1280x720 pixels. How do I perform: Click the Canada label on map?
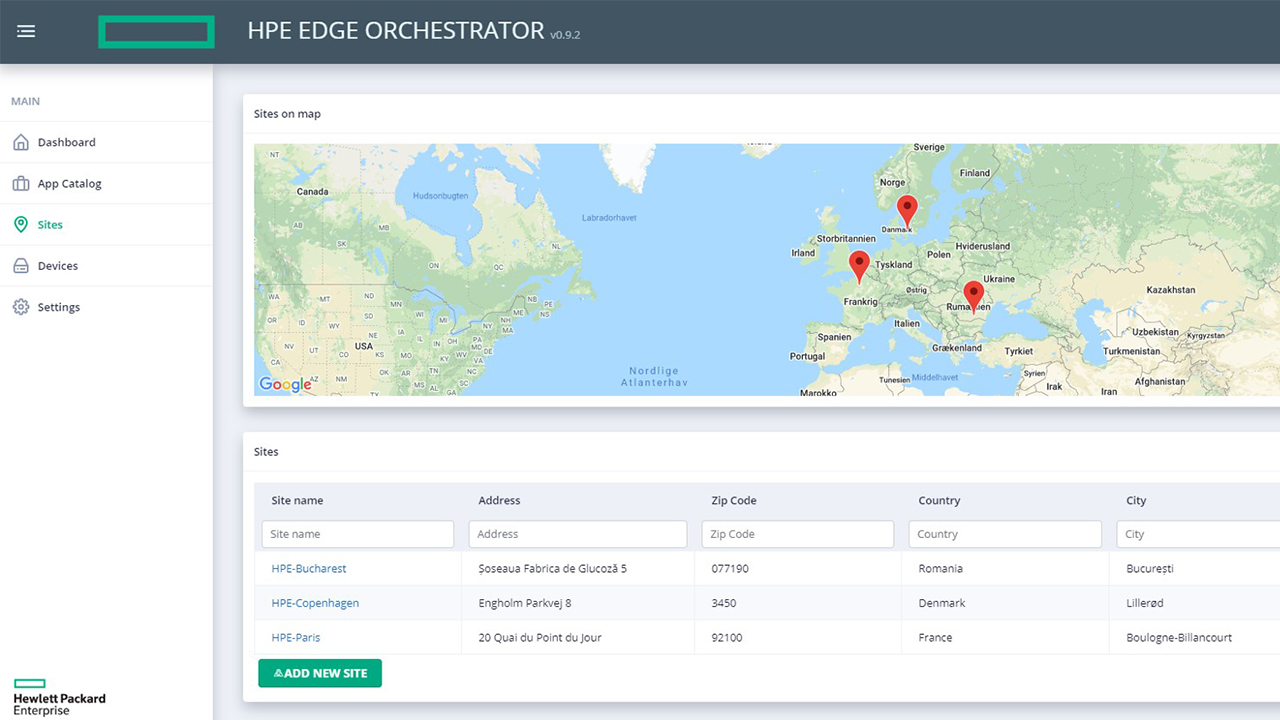click(x=313, y=191)
